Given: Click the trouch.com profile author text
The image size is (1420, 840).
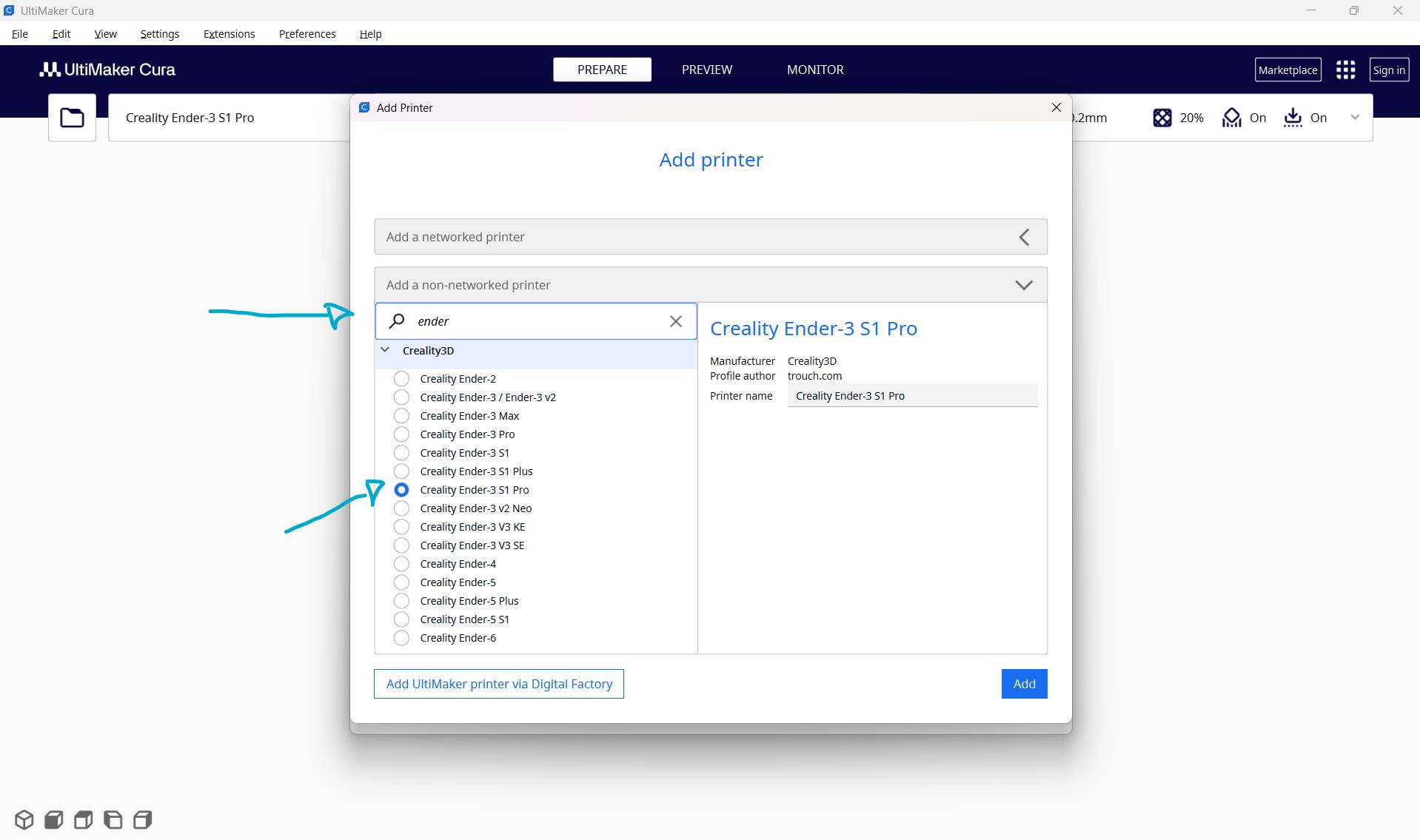Looking at the screenshot, I should (814, 376).
